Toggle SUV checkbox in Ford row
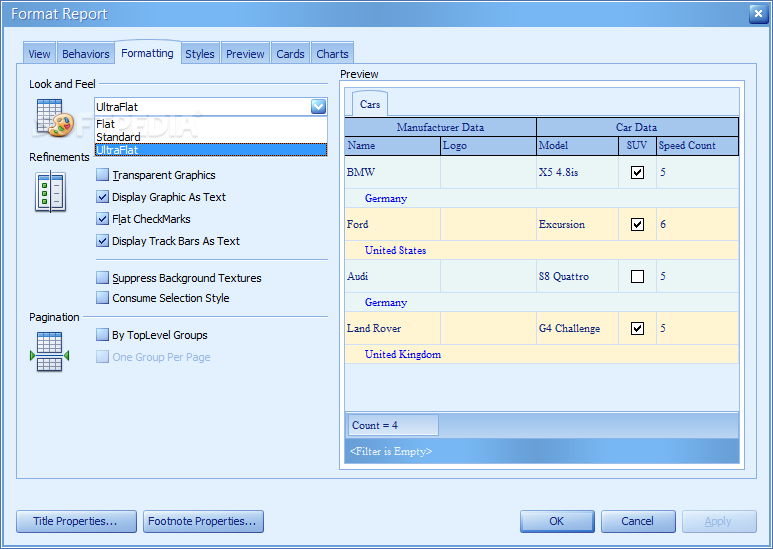The height and width of the screenshot is (549, 773). point(637,224)
